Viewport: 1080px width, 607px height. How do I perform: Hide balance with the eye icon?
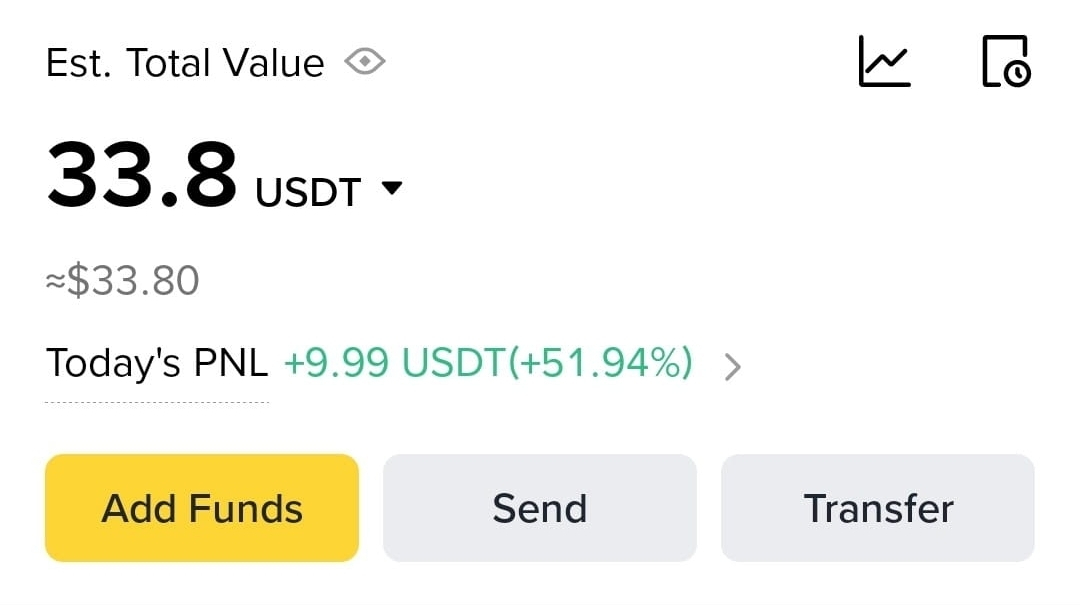coord(365,62)
